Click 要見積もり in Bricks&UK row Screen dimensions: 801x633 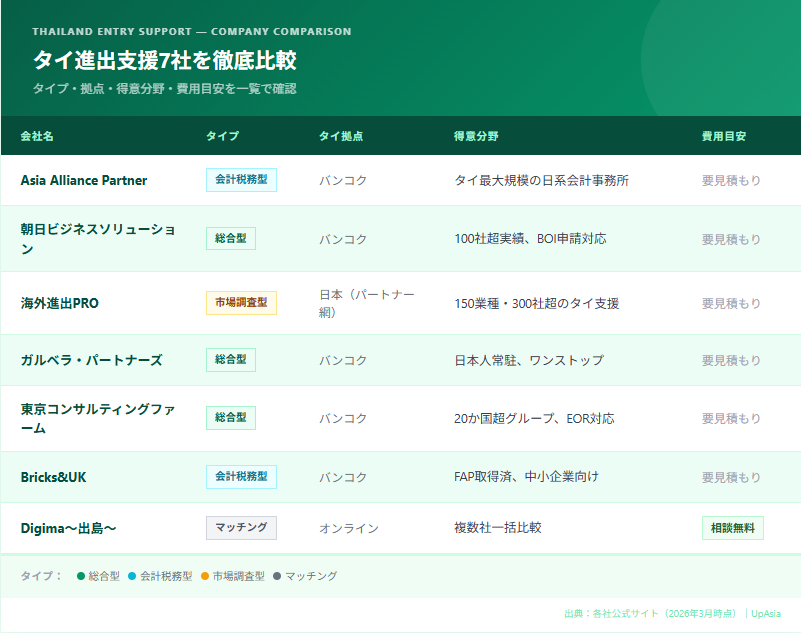731,477
